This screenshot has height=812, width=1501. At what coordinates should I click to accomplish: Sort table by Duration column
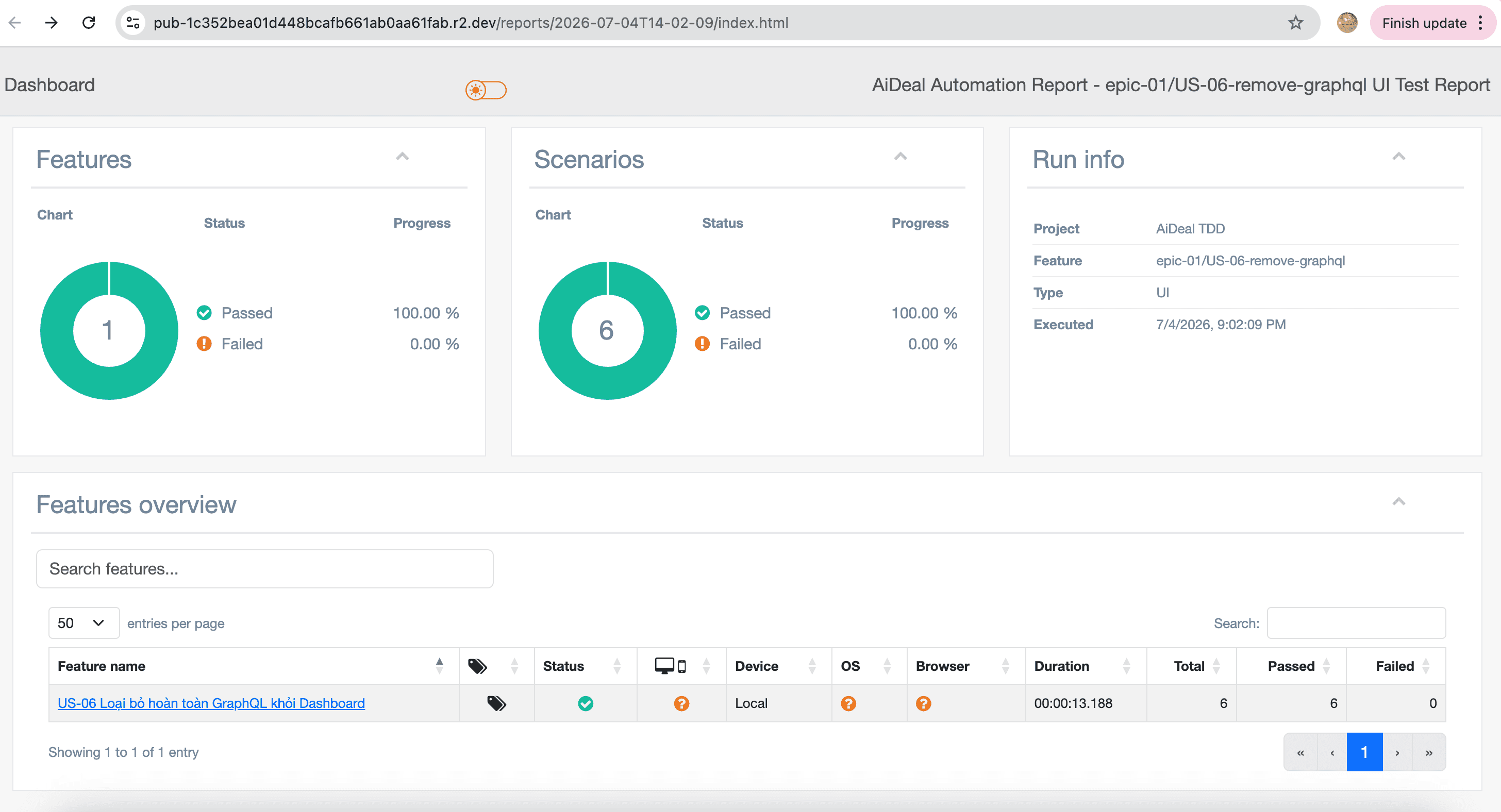coord(1086,666)
